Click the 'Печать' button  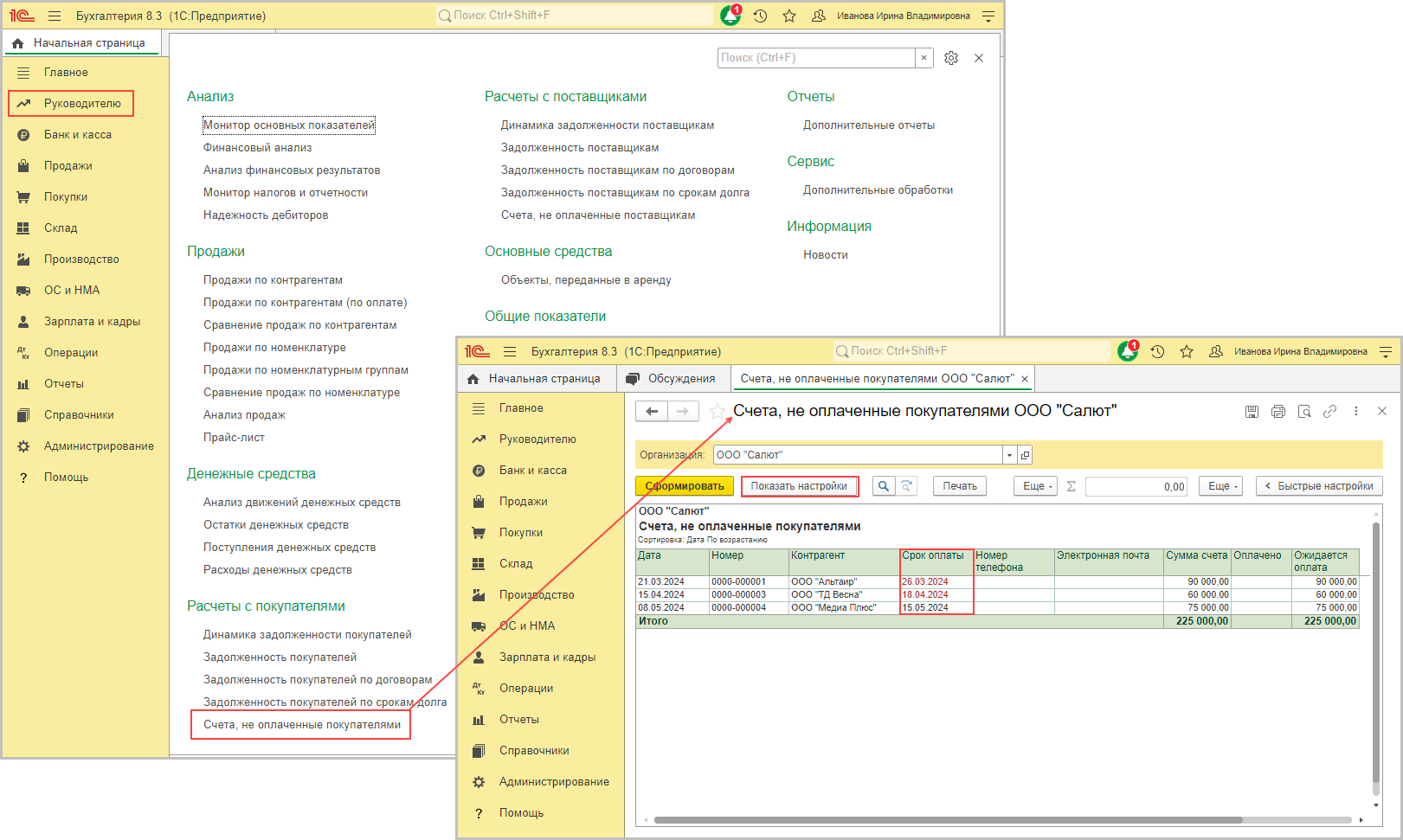960,486
